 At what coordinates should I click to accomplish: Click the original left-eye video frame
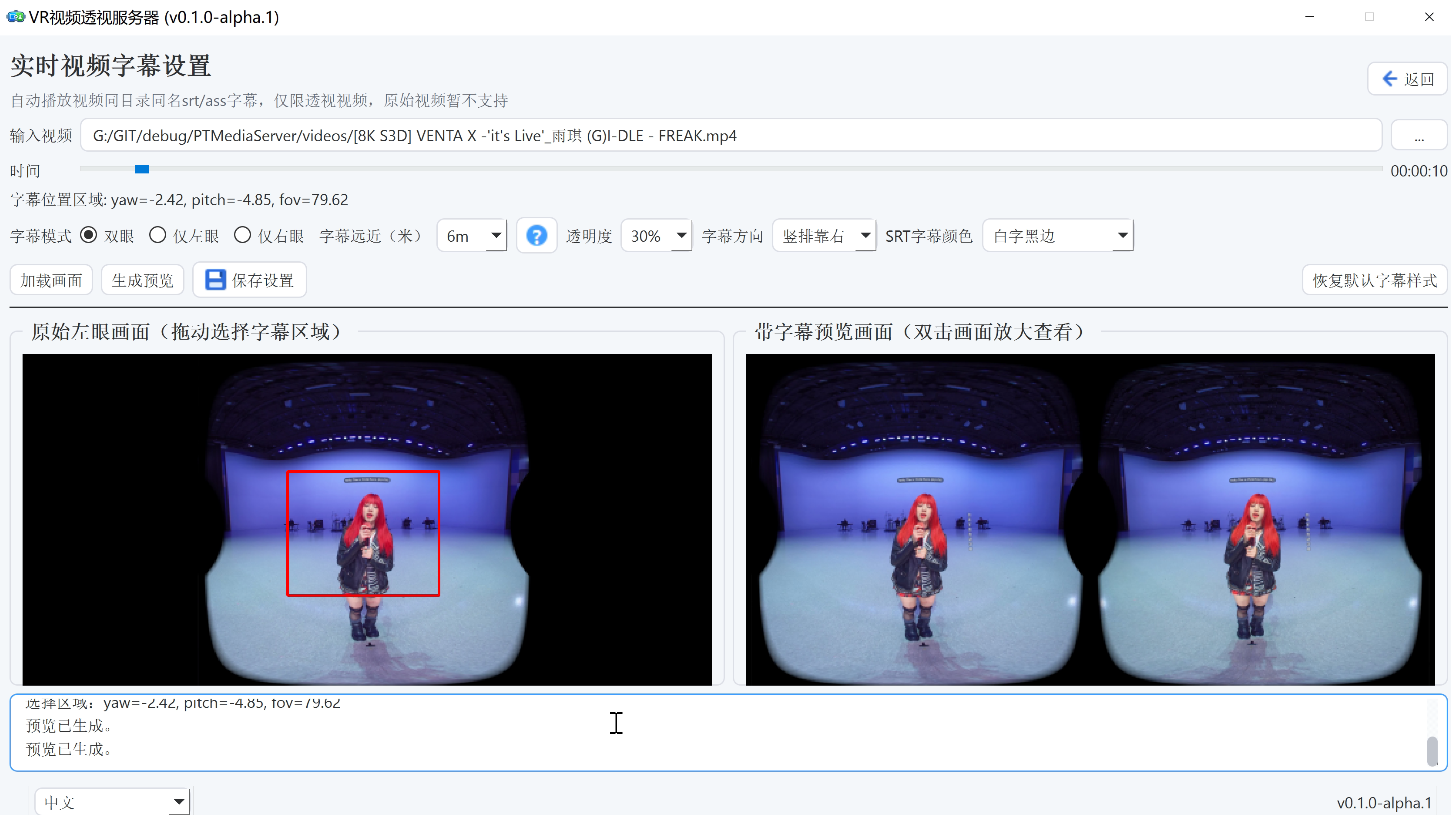click(367, 520)
